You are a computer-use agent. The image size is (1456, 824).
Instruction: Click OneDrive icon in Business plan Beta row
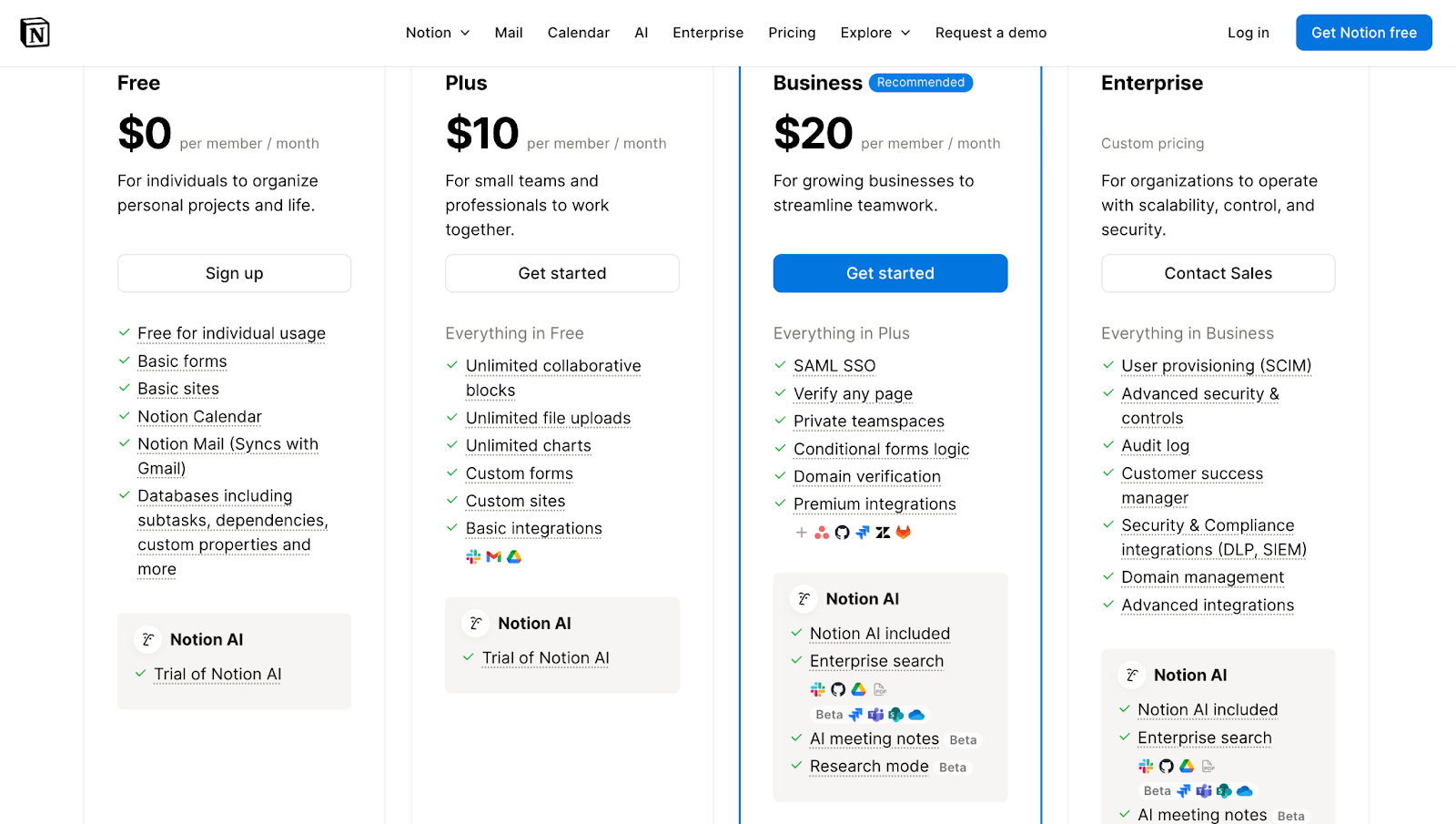(x=916, y=715)
